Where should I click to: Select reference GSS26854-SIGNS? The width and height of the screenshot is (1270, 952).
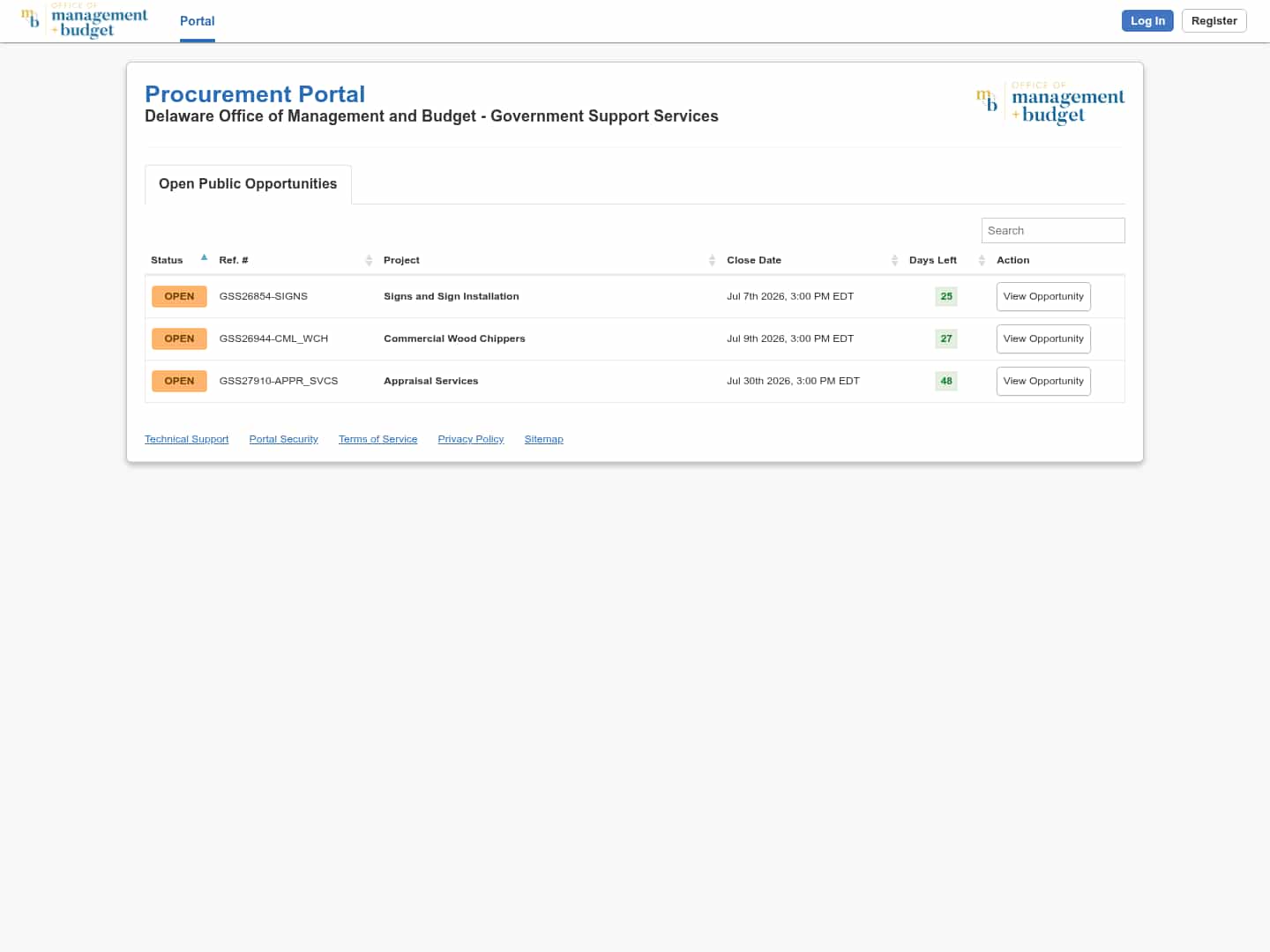tap(263, 297)
